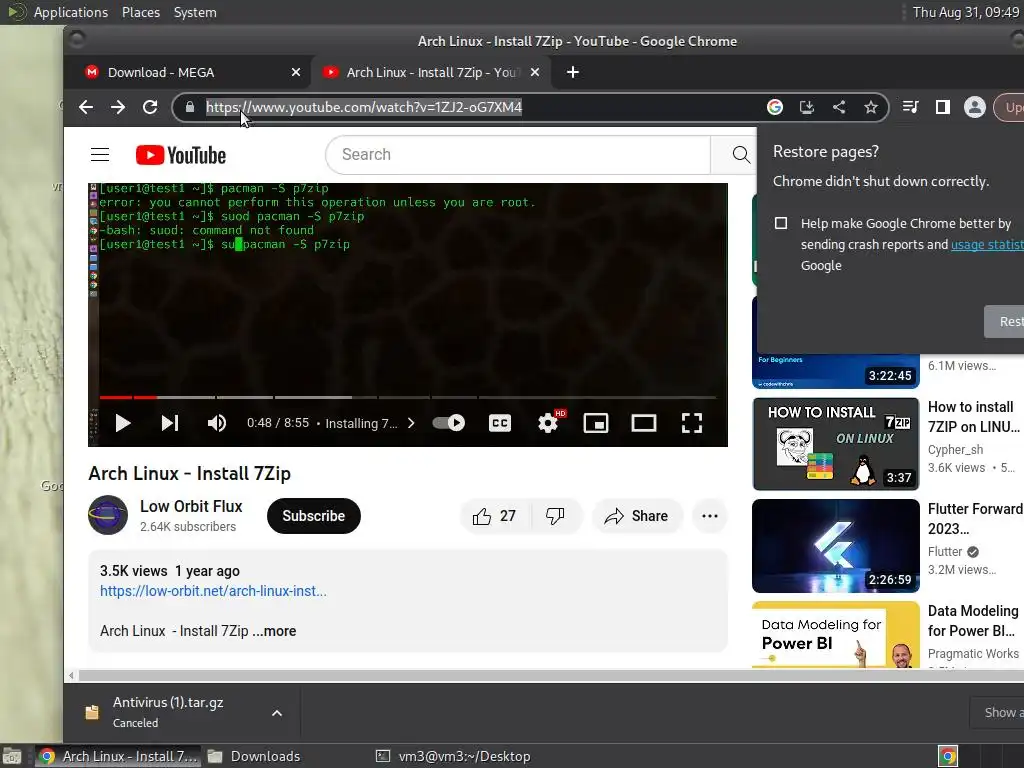Viewport: 1024px width, 768px height.
Task: Open 'How to install 7ZIP on LINU...' title
Action: 973,417
